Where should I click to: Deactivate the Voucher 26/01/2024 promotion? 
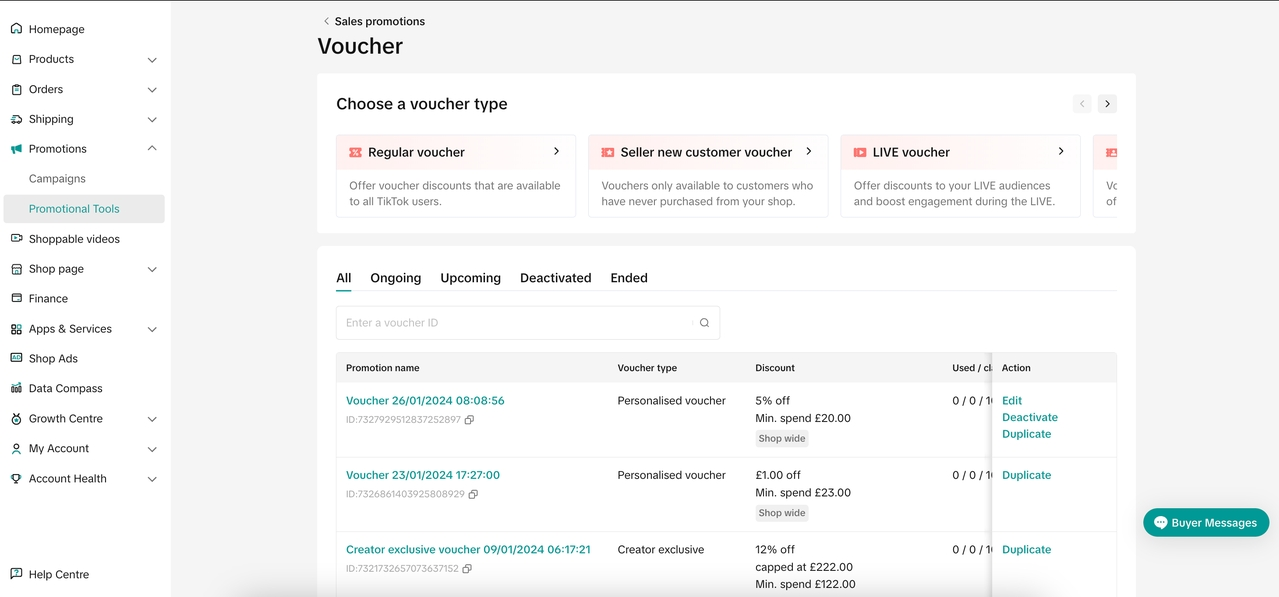(1029, 417)
